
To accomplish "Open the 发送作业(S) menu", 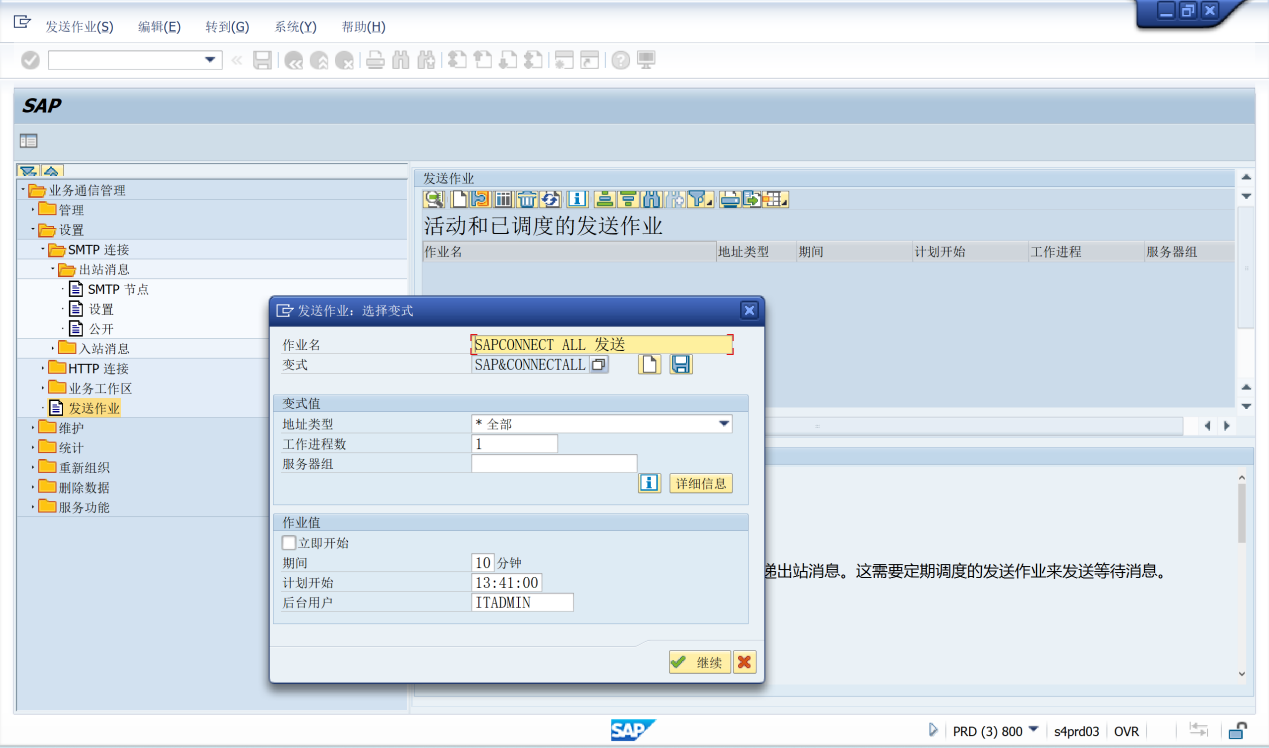I will pyautogui.click(x=80, y=27).
